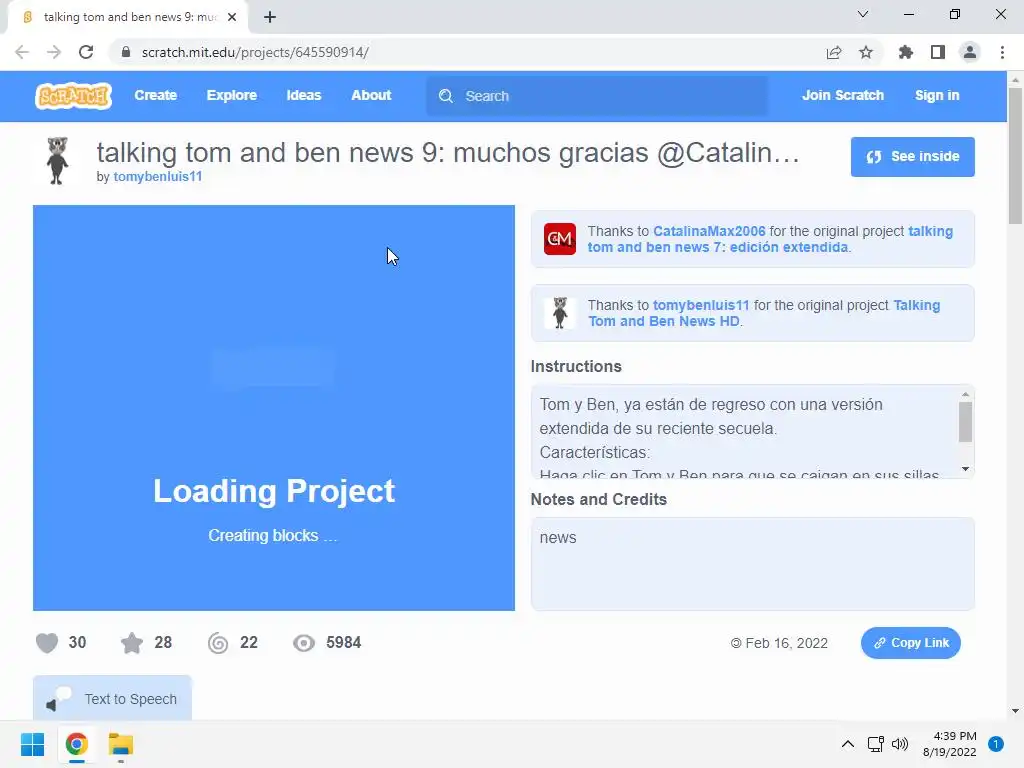The height and width of the screenshot is (768, 1024).
Task: Click Chrome taskbar icon
Action: tap(76, 744)
